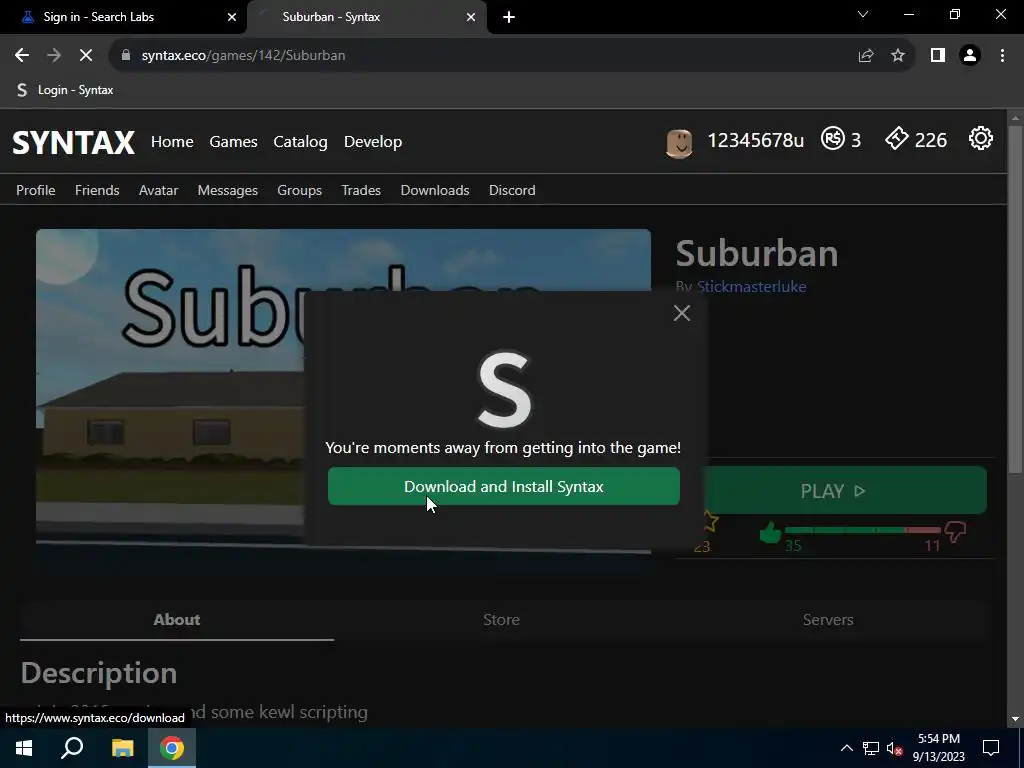Open the Profile link
The height and width of the screenshot is (768, 1024).
36,190
